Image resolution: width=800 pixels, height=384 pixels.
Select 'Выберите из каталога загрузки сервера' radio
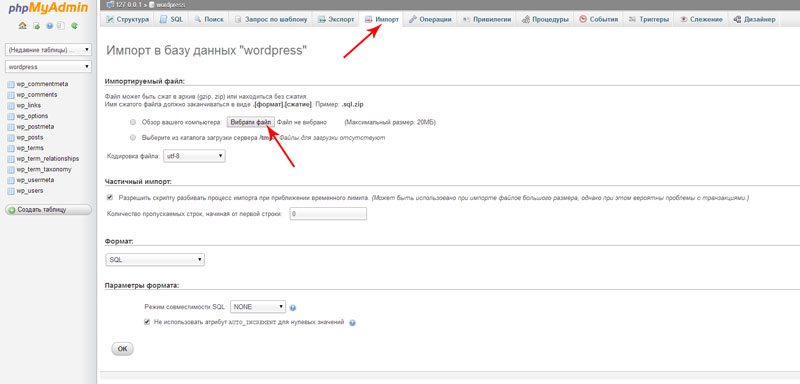[133, 138]
